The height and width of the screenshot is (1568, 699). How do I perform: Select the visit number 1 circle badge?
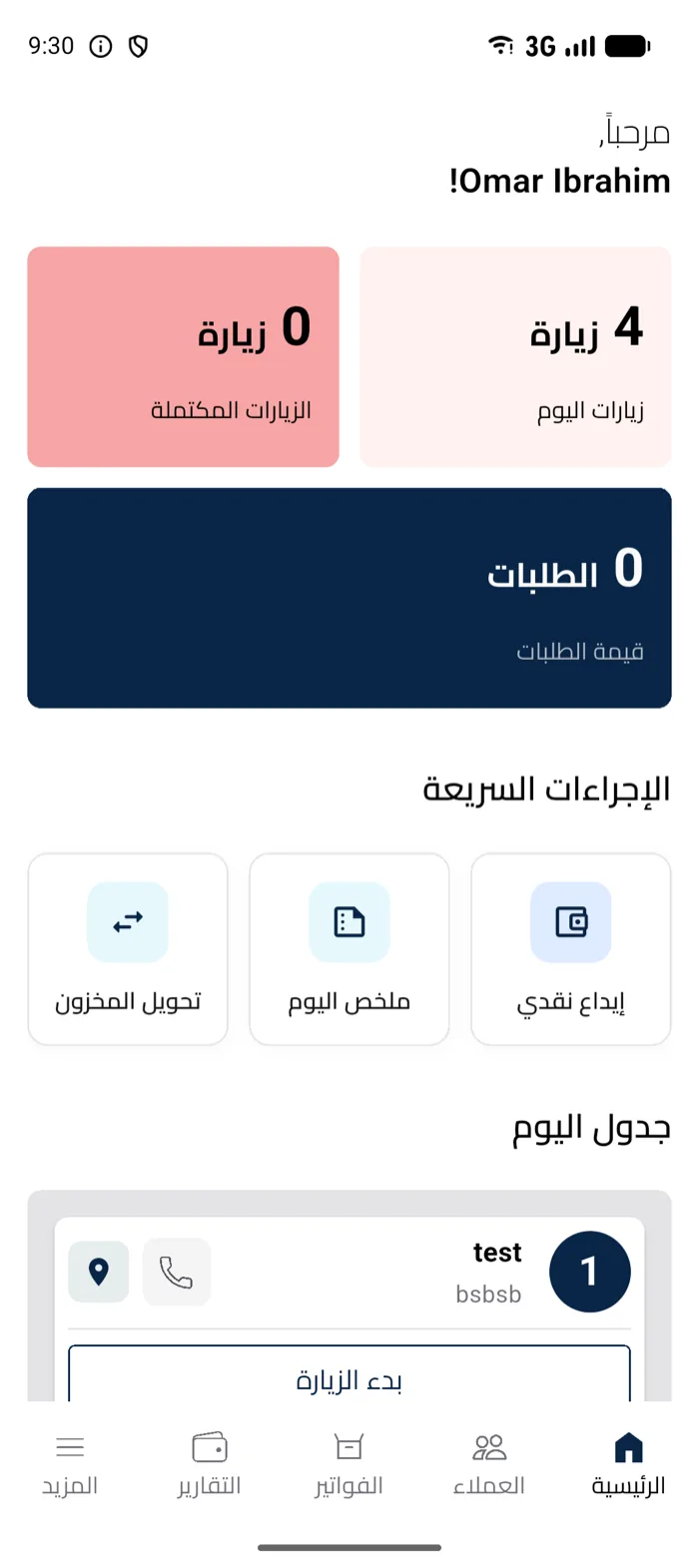589,1272
